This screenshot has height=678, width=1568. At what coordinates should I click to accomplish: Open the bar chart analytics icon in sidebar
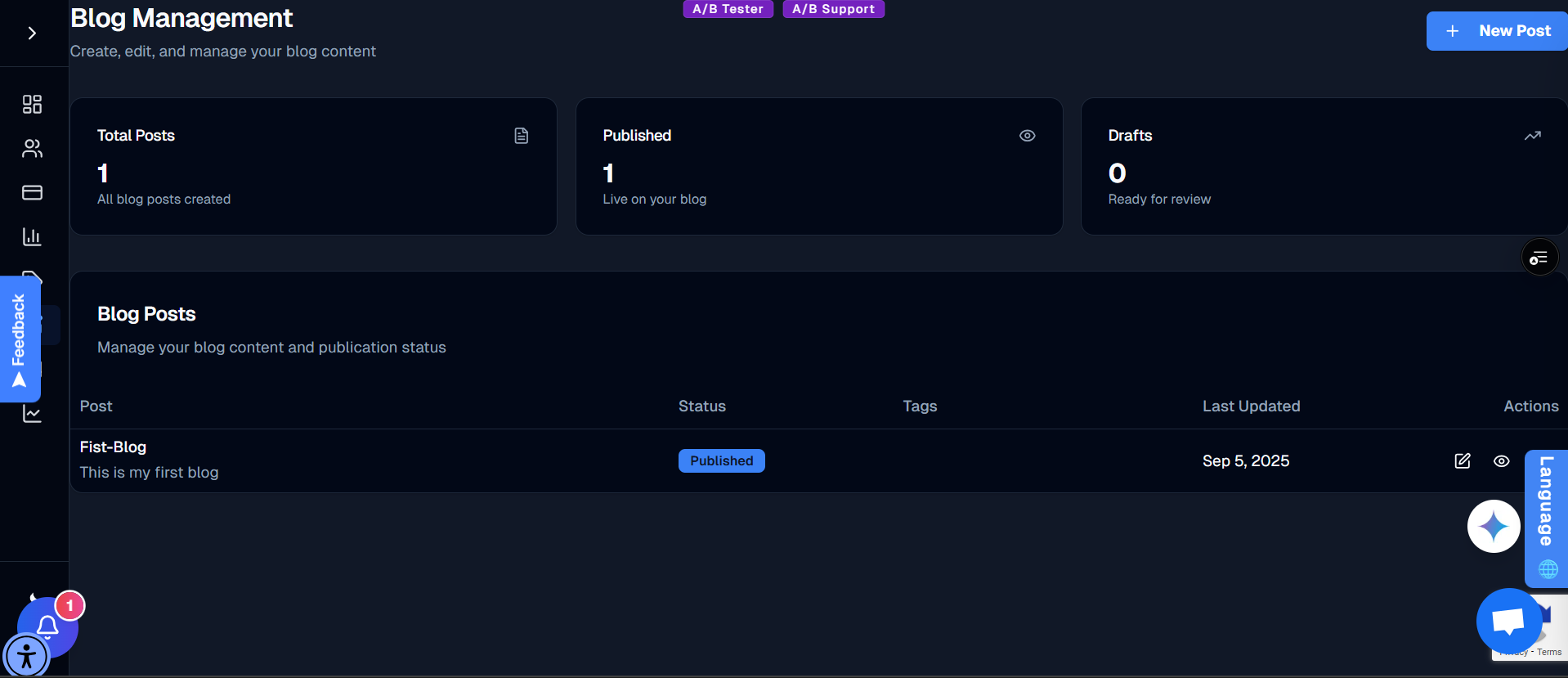point(32,236)
